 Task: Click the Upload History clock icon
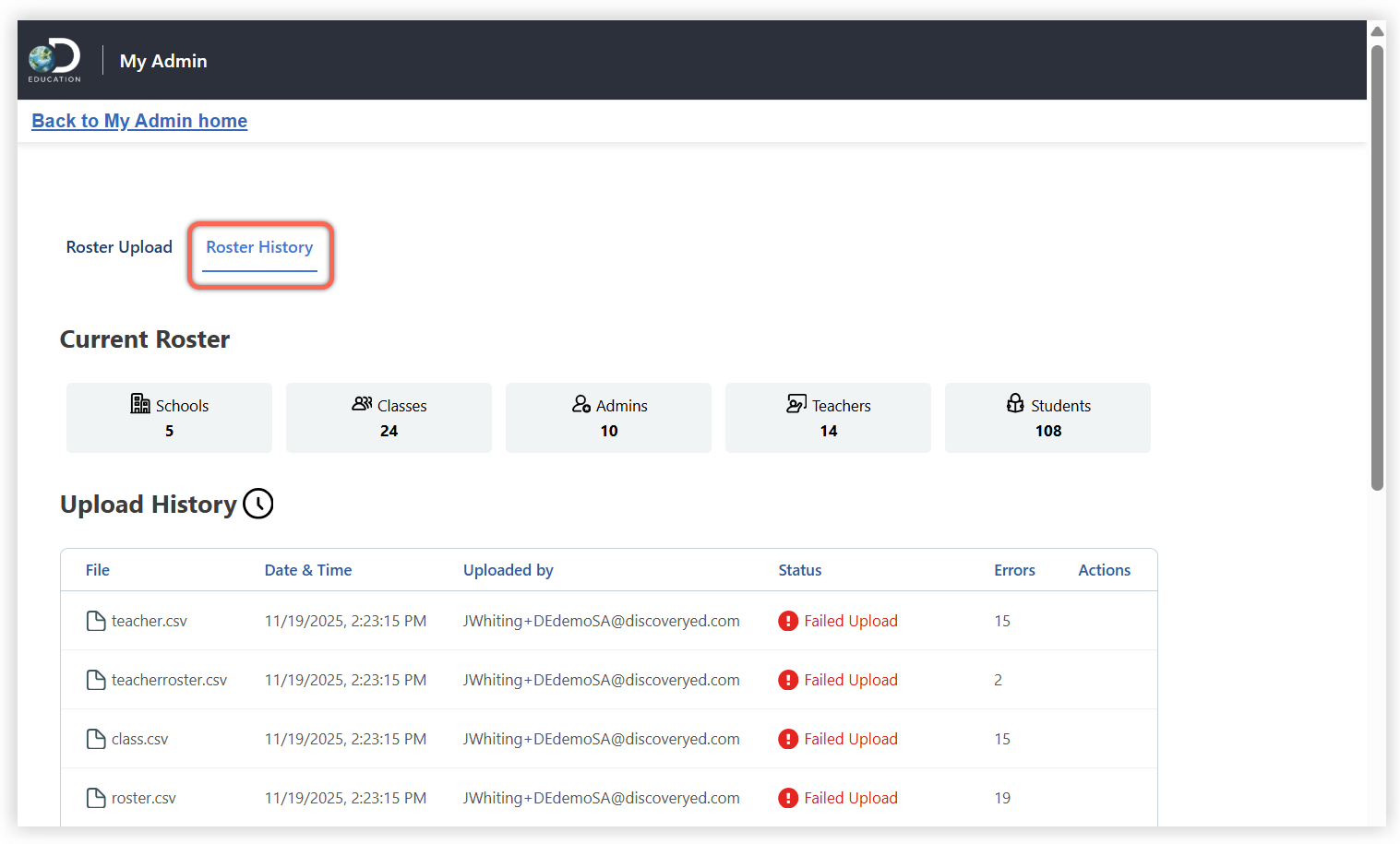click(258, 504)
